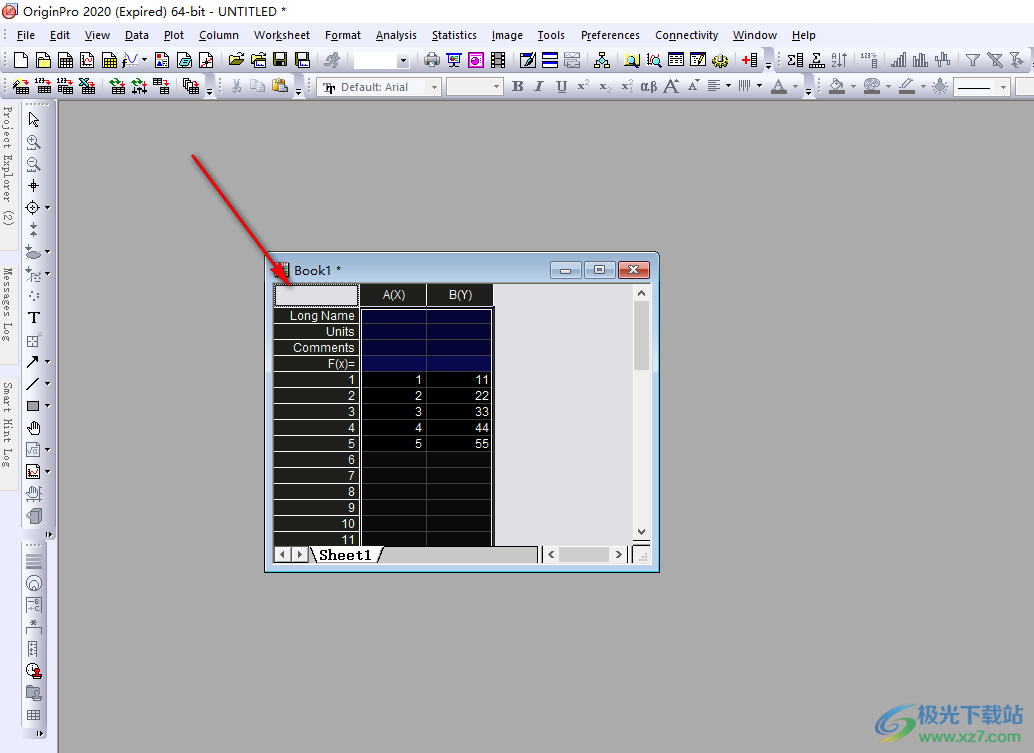The width and height of the screenshot is (1034, 753).
Task: Open the line color pencil picker
Action: [x=907, y=86]
